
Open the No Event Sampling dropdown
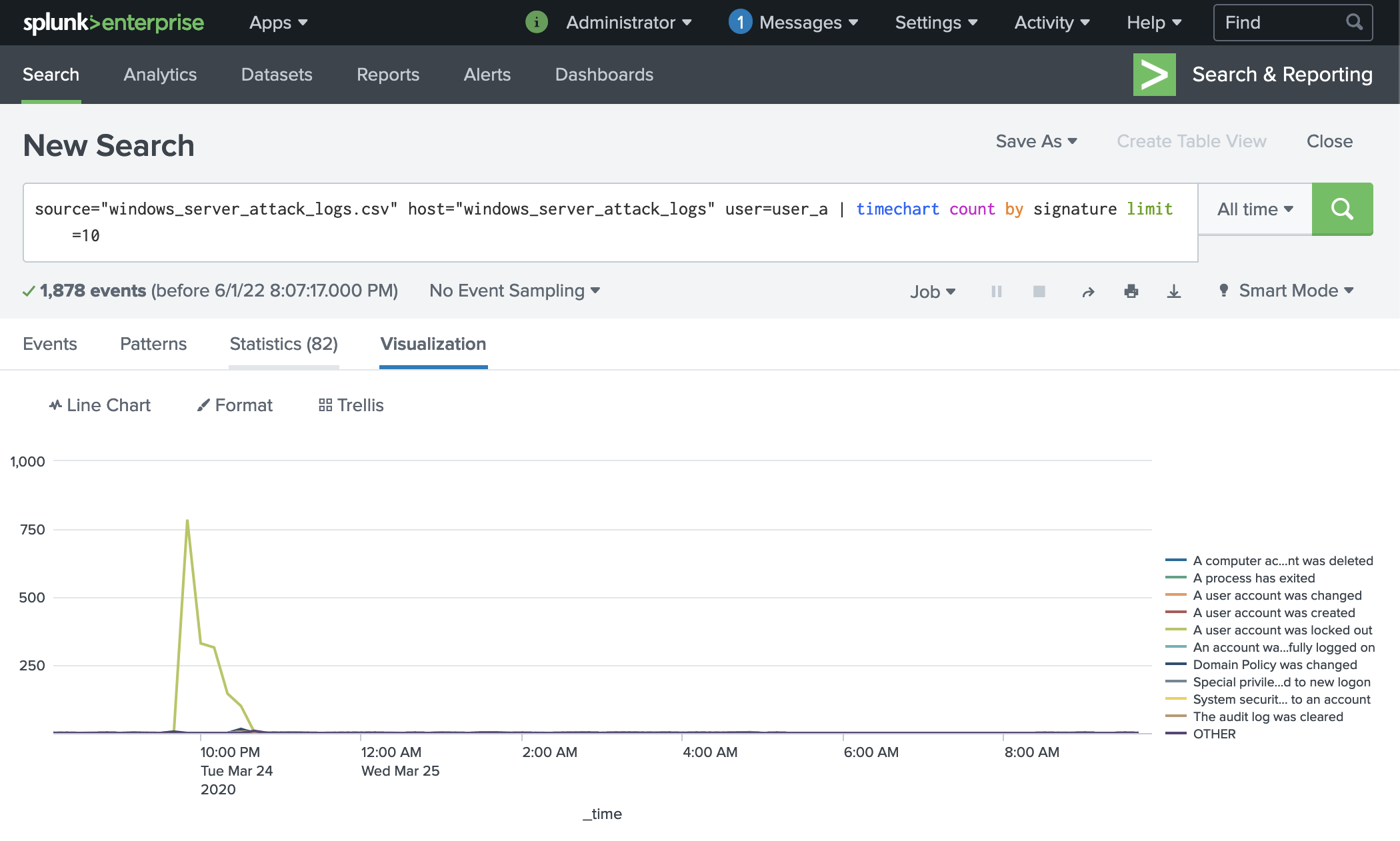[x=515, y=291]
